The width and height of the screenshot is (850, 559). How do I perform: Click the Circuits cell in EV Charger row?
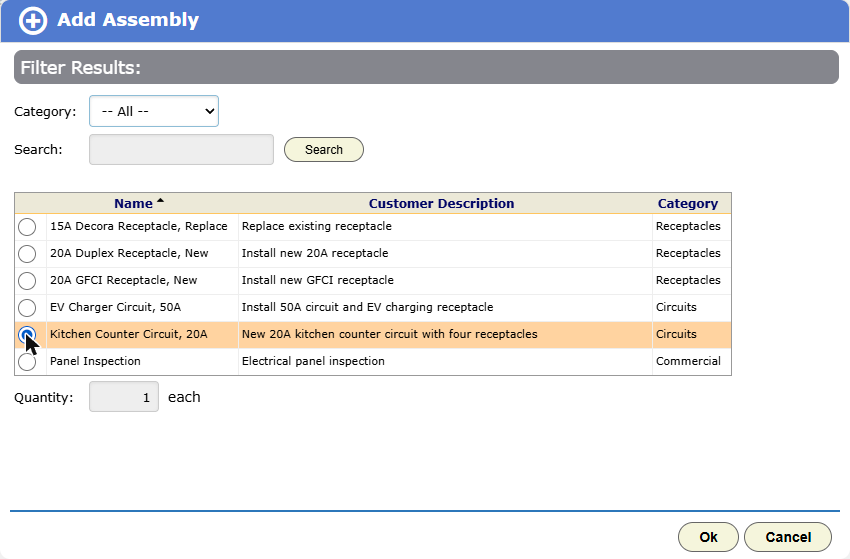click(x=692, y=308)
